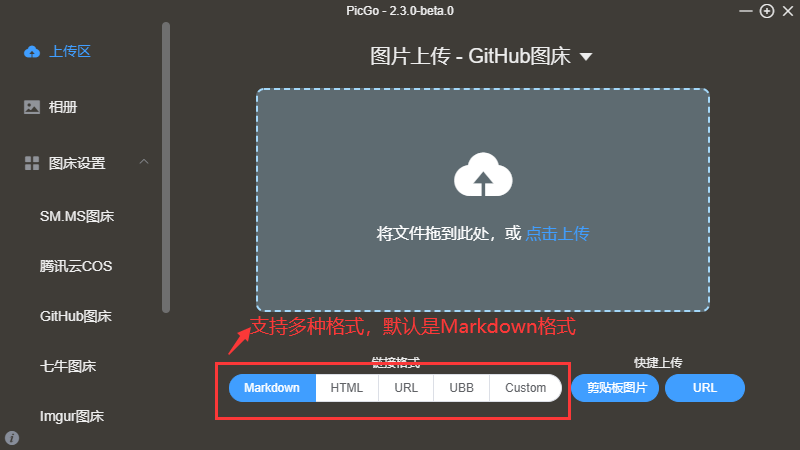Switch link format to HTML
The height and width of the screenshot is (450, 800).
click(x=347, y=388)
